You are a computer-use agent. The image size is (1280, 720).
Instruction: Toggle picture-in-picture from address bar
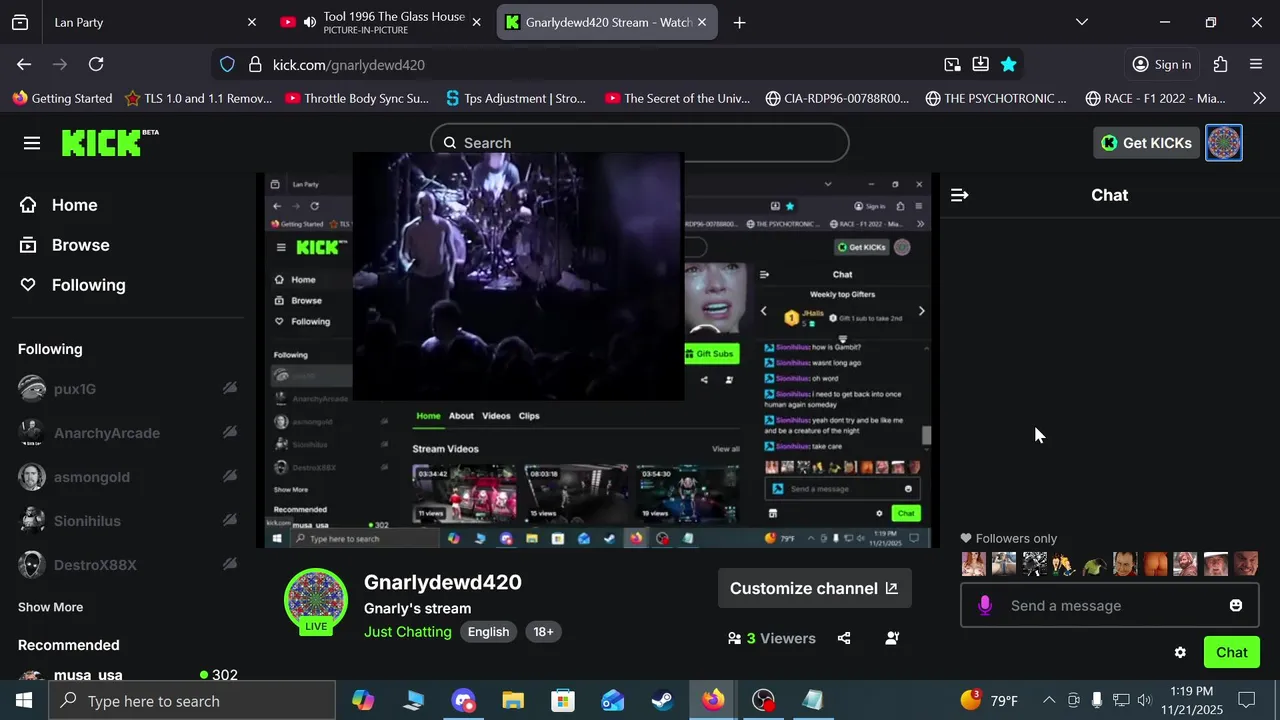coord(952,64)
